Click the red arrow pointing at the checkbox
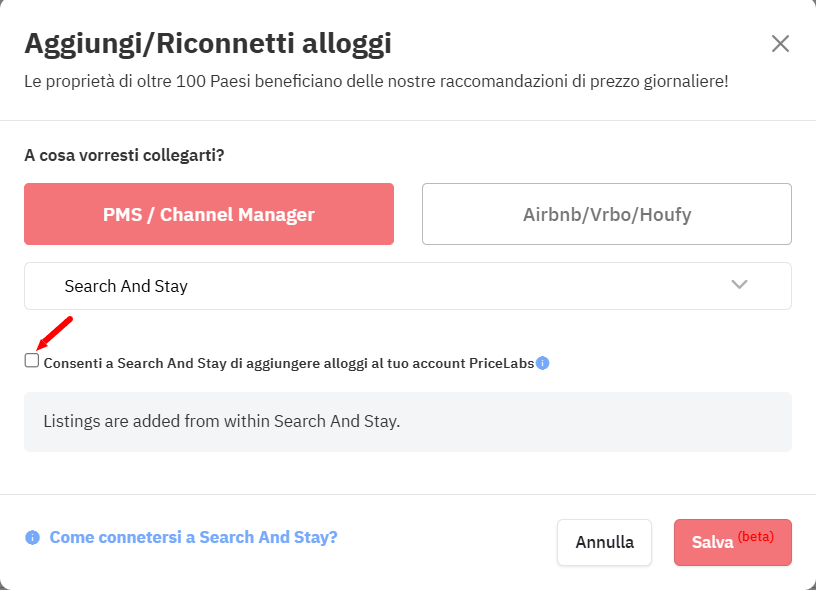Screen dimensions: 816x590 point(55,333)
